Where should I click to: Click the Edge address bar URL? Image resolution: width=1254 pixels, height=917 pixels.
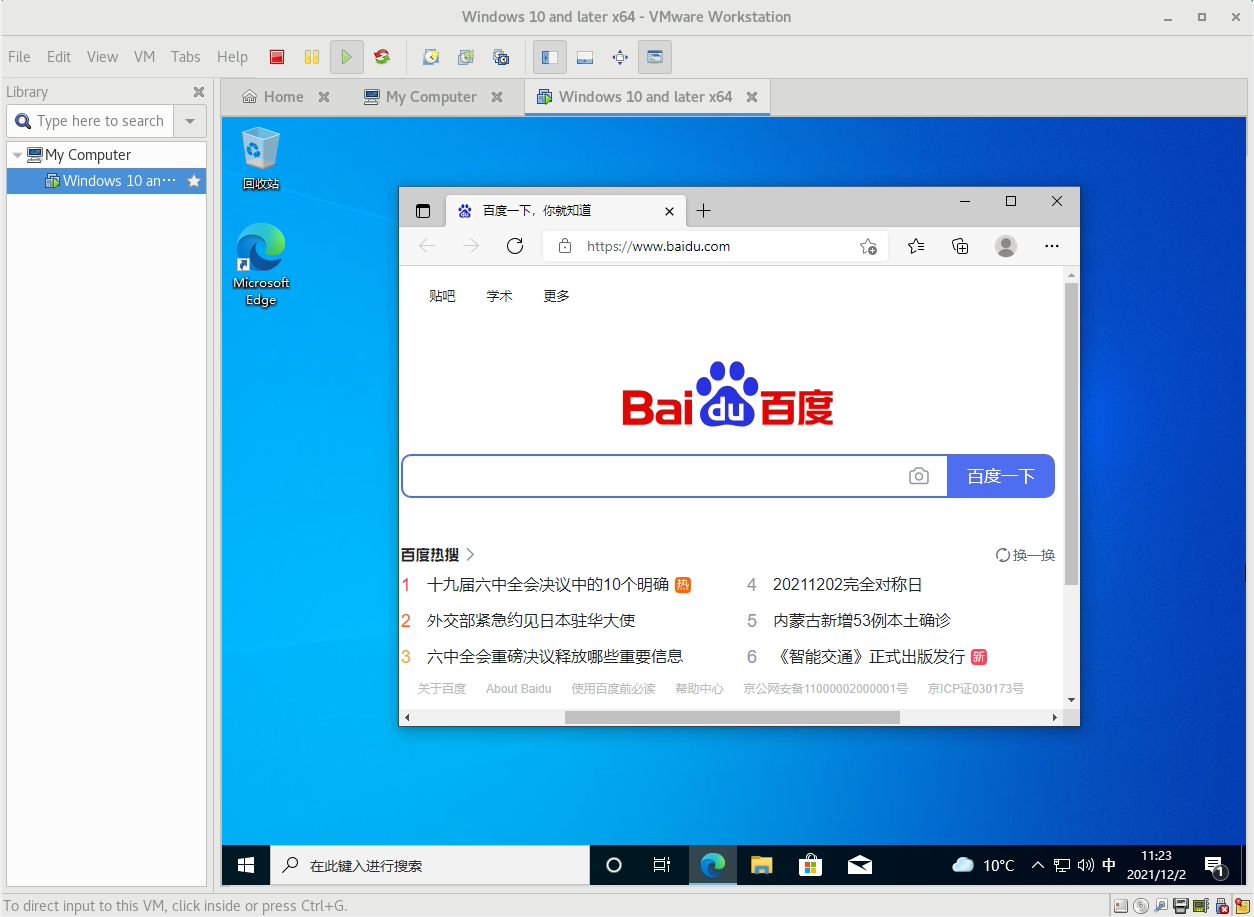(x=658, y=246)
